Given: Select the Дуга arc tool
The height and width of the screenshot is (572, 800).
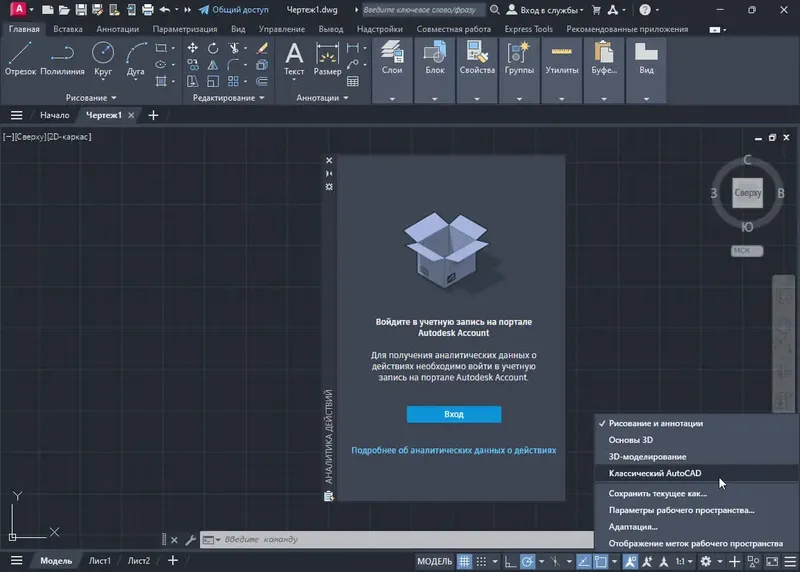Looking at the screenshot, I should pyautogui.click(x=136, y=60).
